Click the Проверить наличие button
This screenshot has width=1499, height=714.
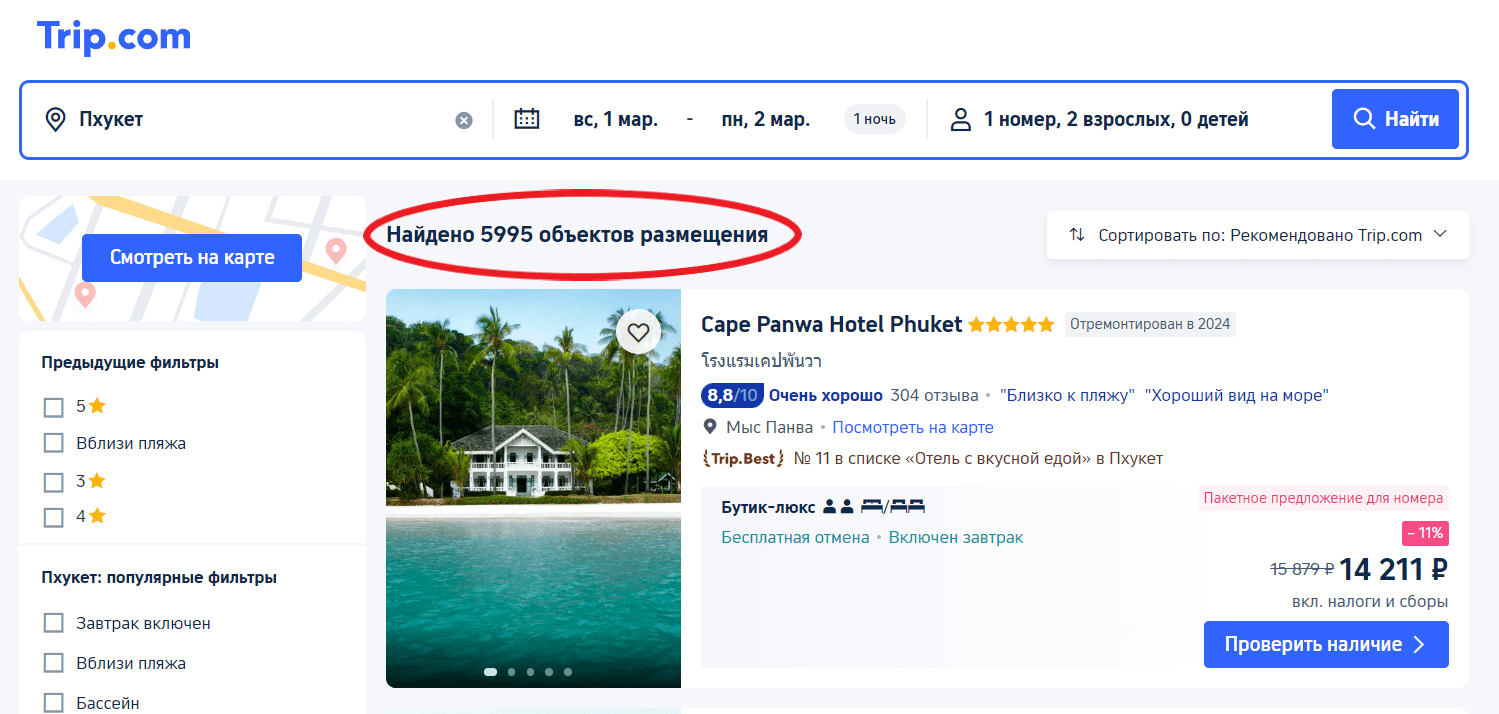pyautogui.click(x=1325, y=644)
